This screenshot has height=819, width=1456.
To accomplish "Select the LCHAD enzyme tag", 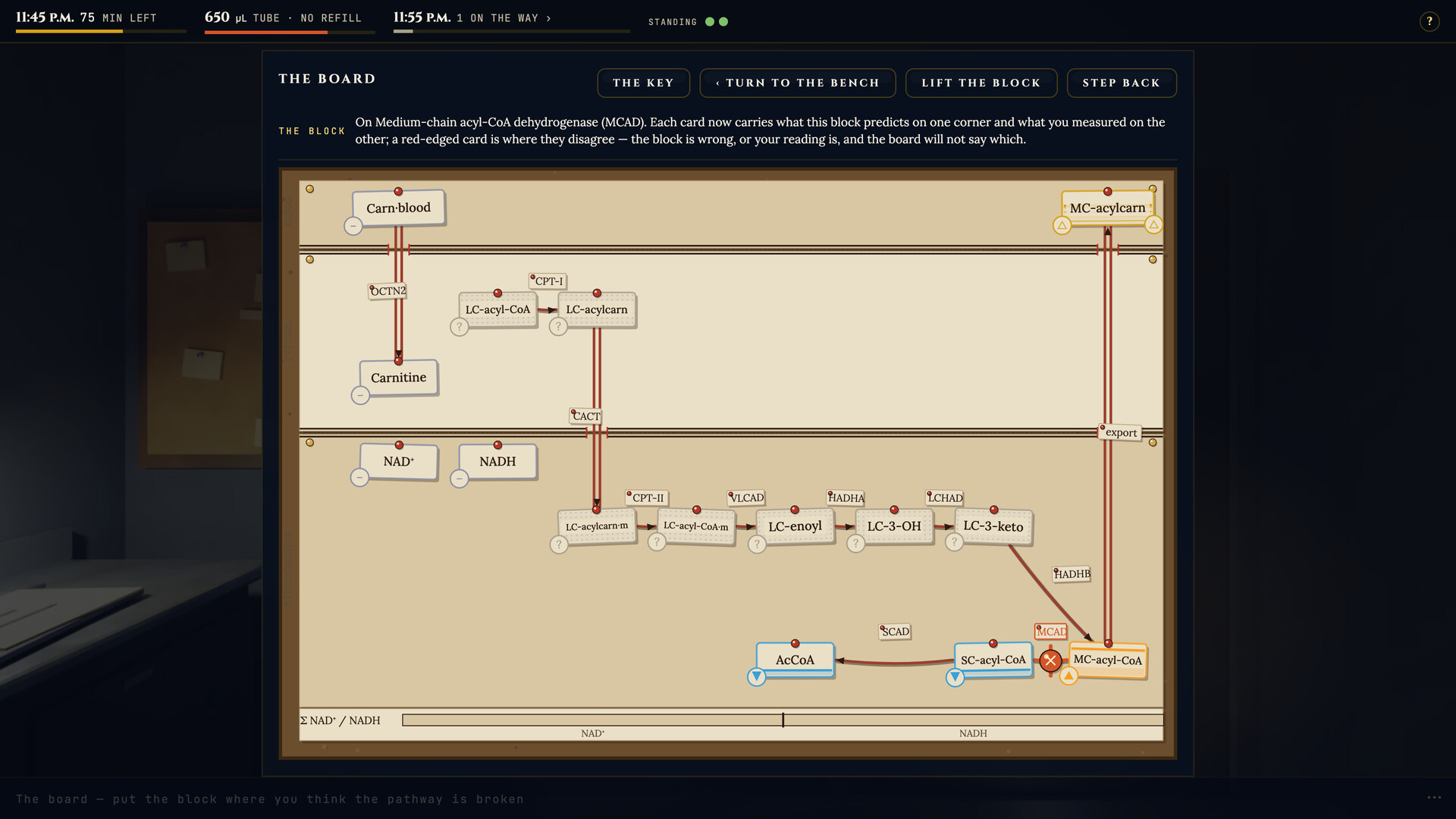I will 945,497.
